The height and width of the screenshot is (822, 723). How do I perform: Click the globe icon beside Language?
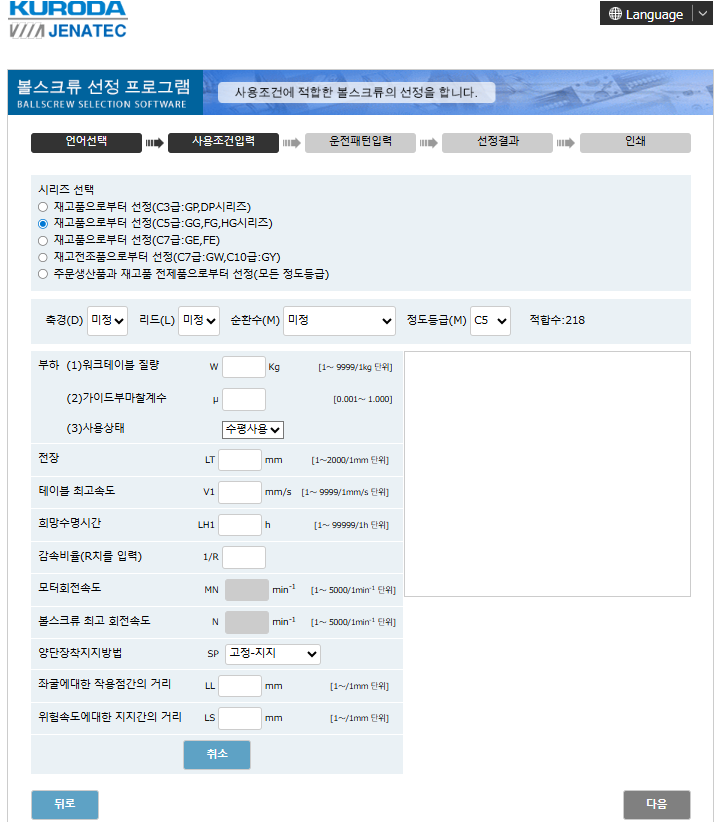pos(614,14)
